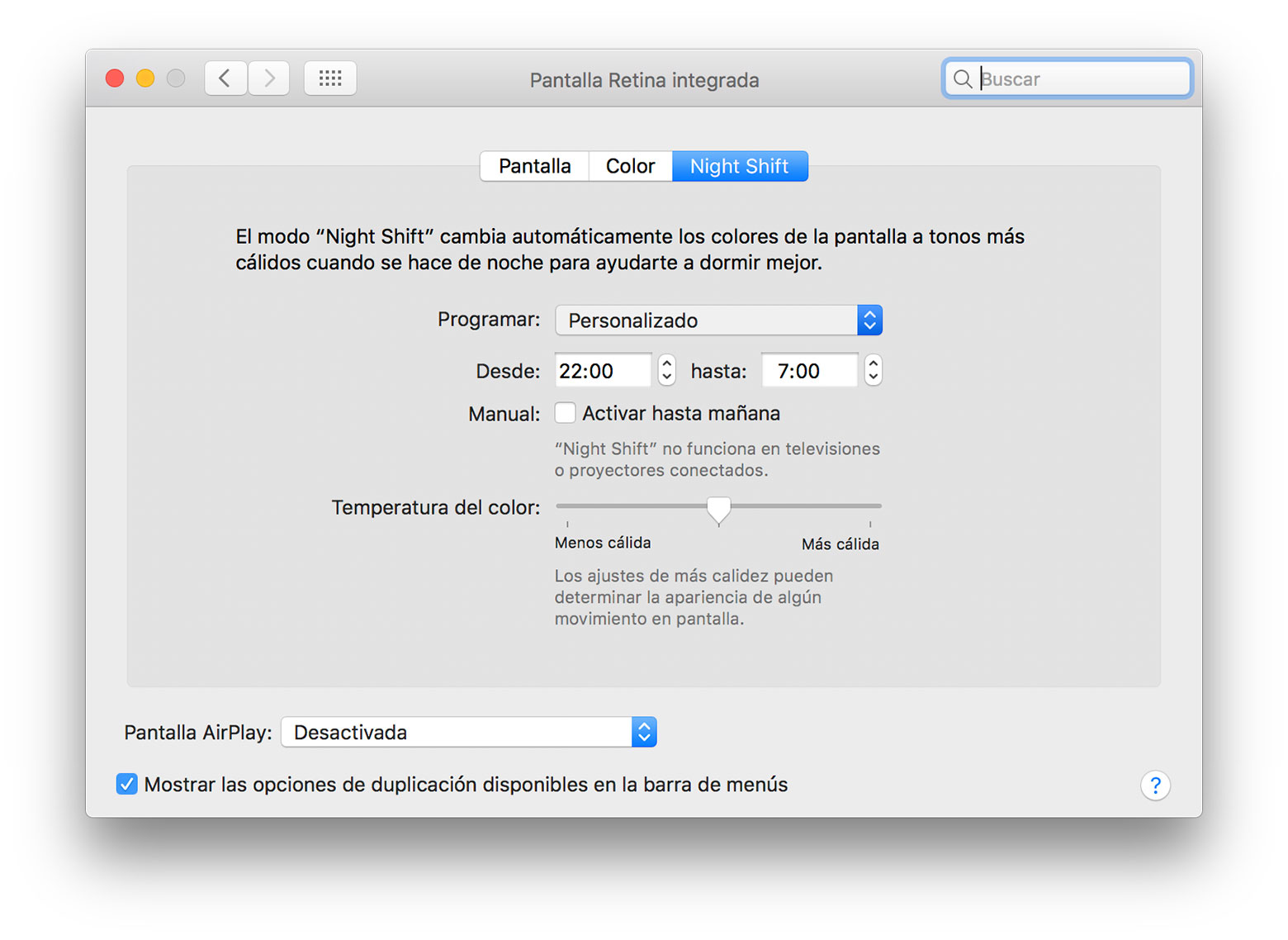Click the magnifying glass search icon

tap(962, 79)
